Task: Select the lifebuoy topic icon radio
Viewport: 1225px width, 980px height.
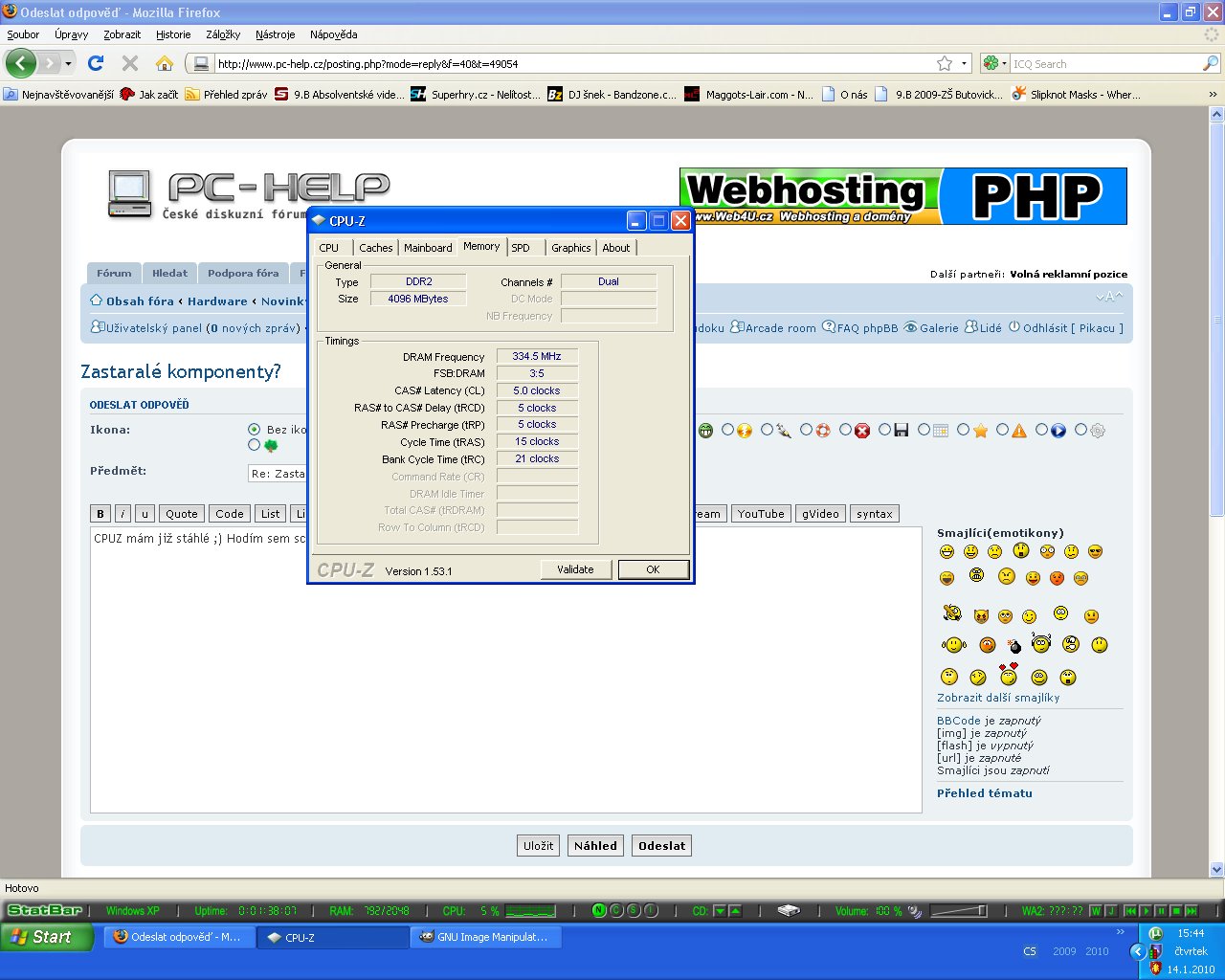Action: tap(806, 430)
